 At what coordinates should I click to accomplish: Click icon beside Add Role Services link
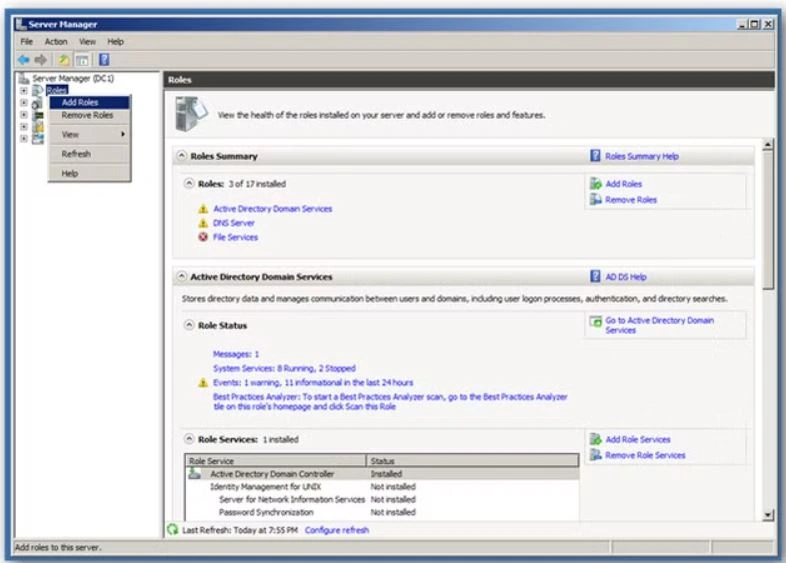(x=596, y=439)
